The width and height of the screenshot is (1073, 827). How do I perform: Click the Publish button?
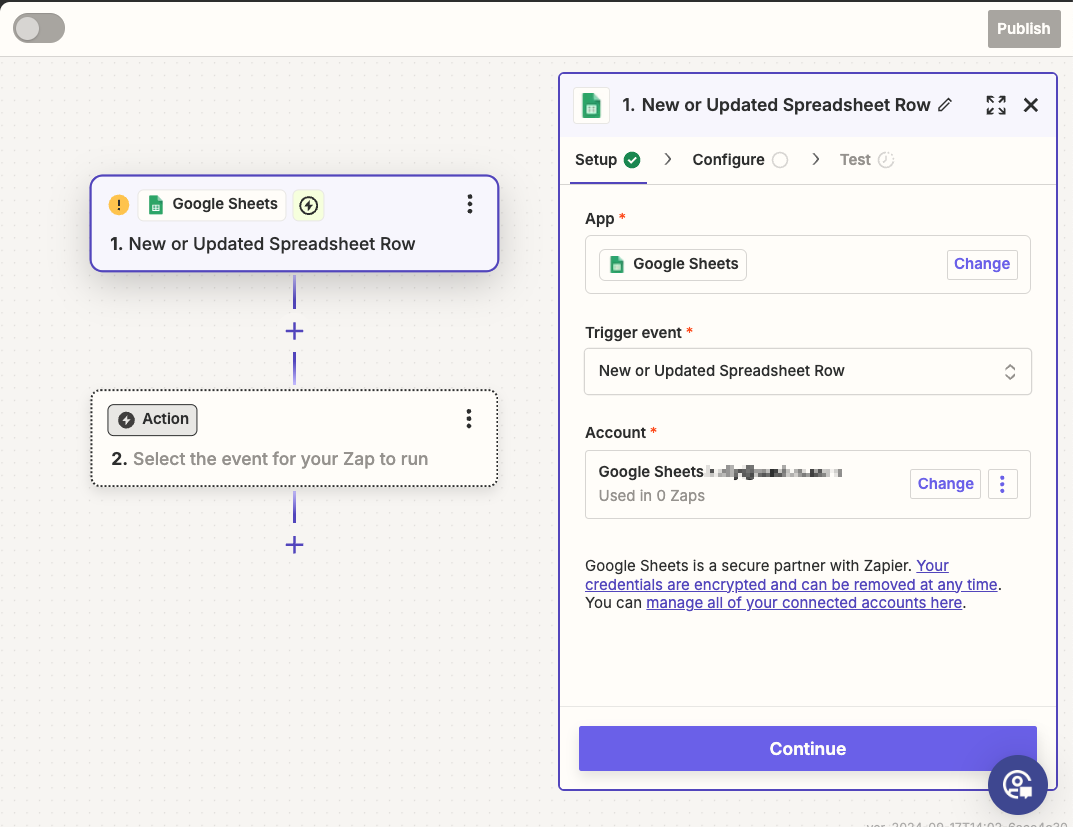coord(1023,29)
